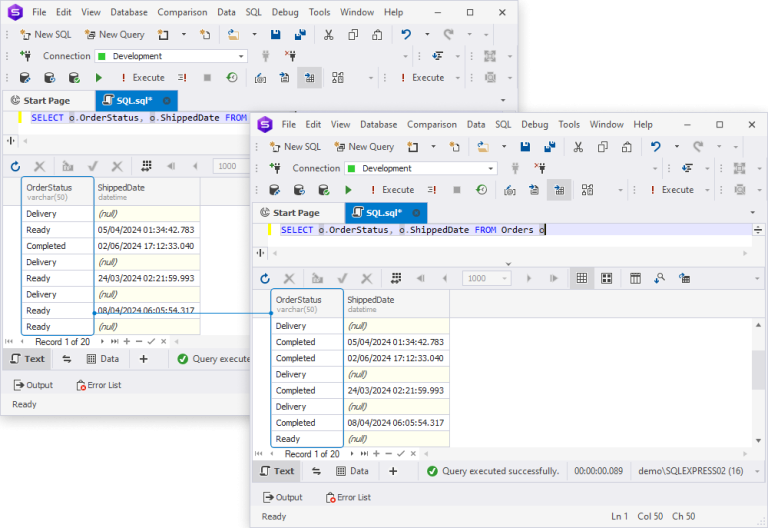Open the Comparison menu in the front window
The width and height of the screenshot is (768, 528).
[x=432, y=125]
